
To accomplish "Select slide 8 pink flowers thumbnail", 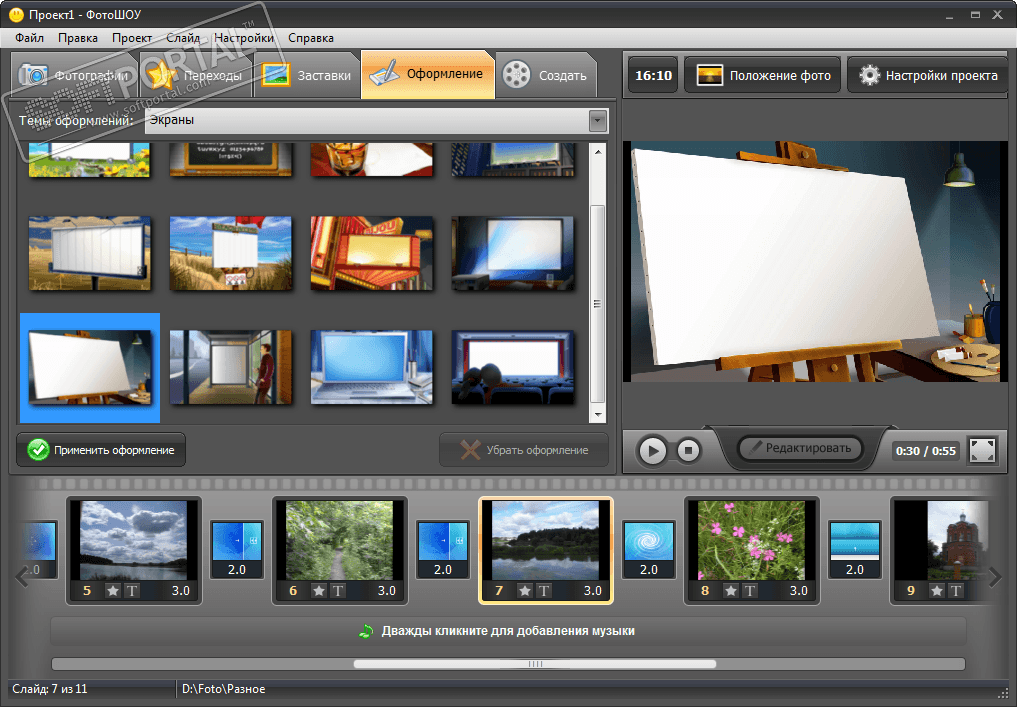I will [752, 540].
